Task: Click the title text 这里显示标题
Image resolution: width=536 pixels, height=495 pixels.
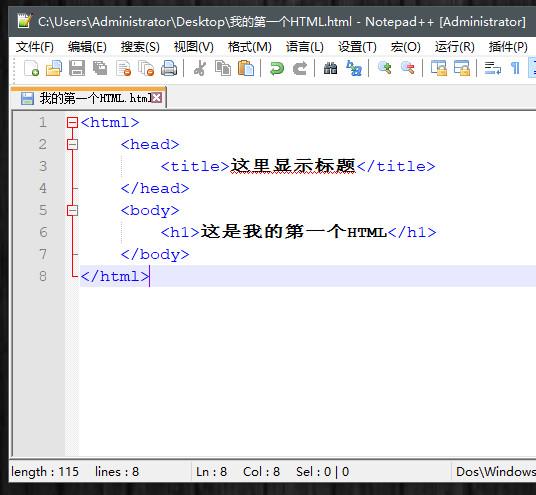Action: pyautogui.click(x=293, y=166)
